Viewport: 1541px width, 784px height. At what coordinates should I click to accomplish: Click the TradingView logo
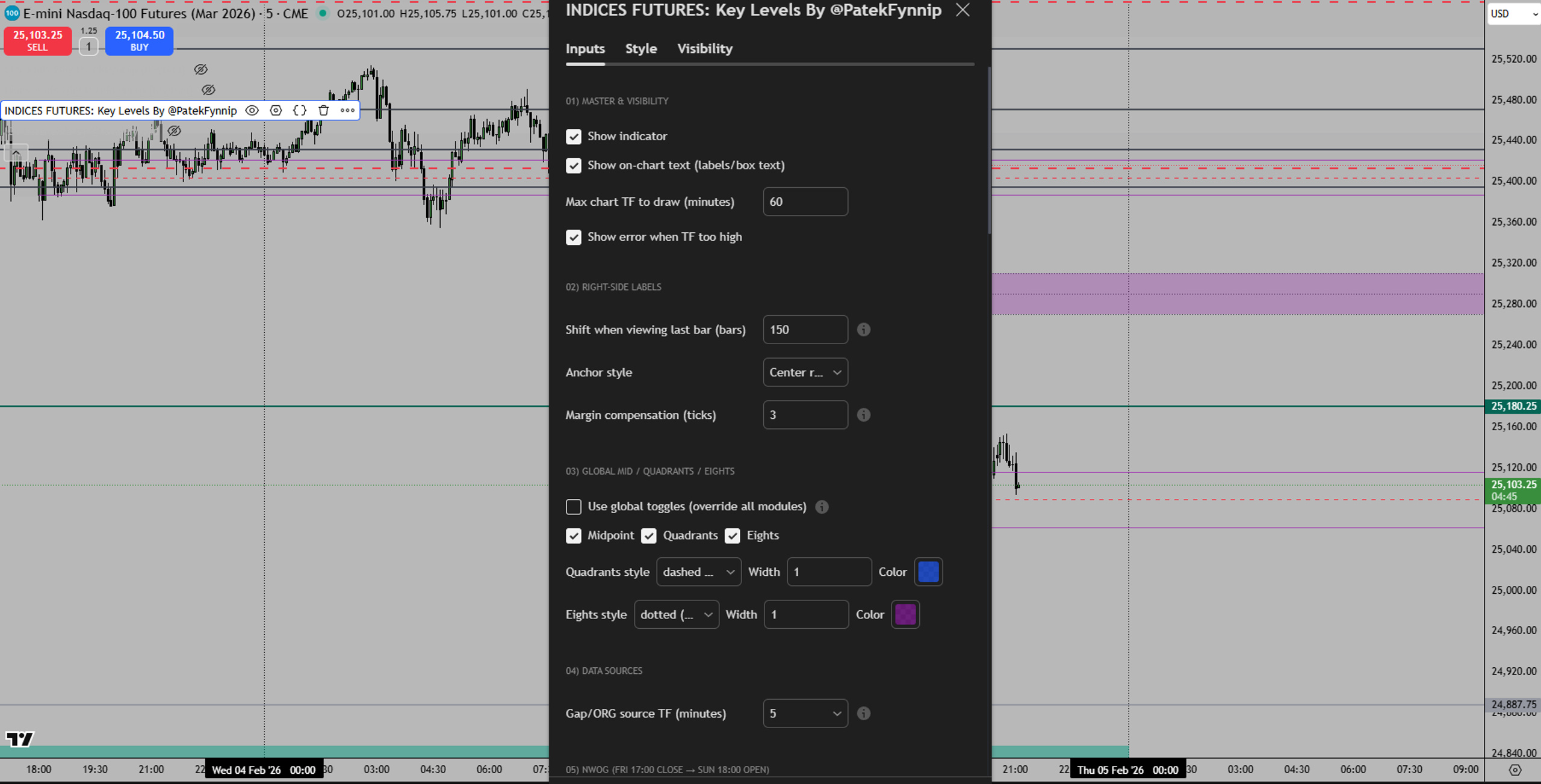pyautogui.click(x=20, y=738)
